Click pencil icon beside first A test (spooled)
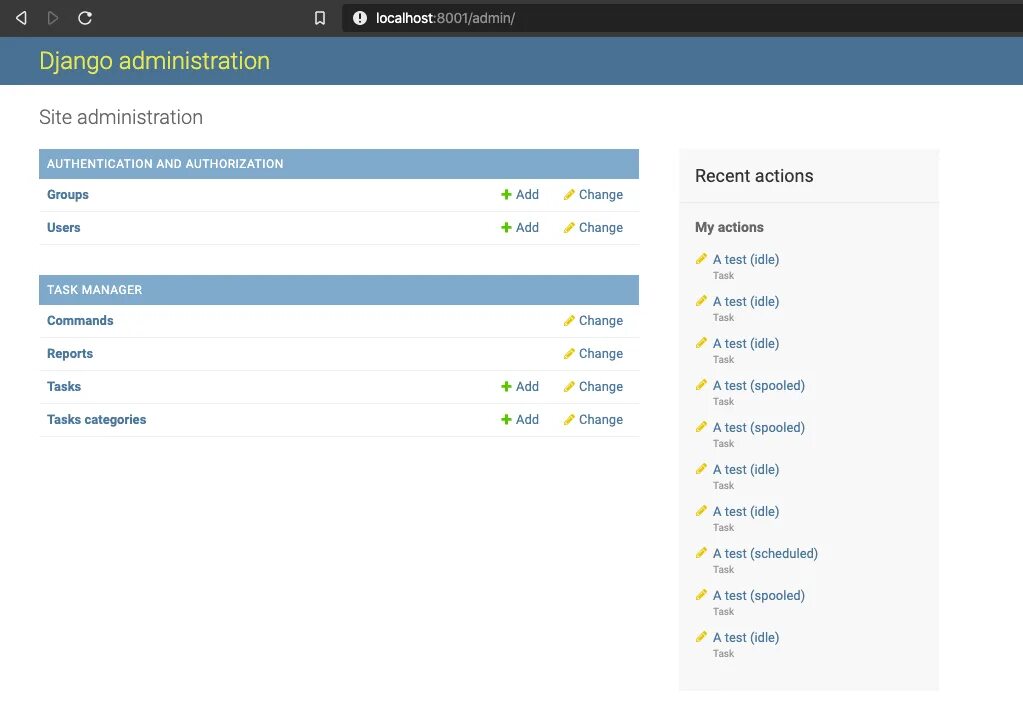Image resolution: width=1023 pixels, height=704 pixels. (701, 385)
